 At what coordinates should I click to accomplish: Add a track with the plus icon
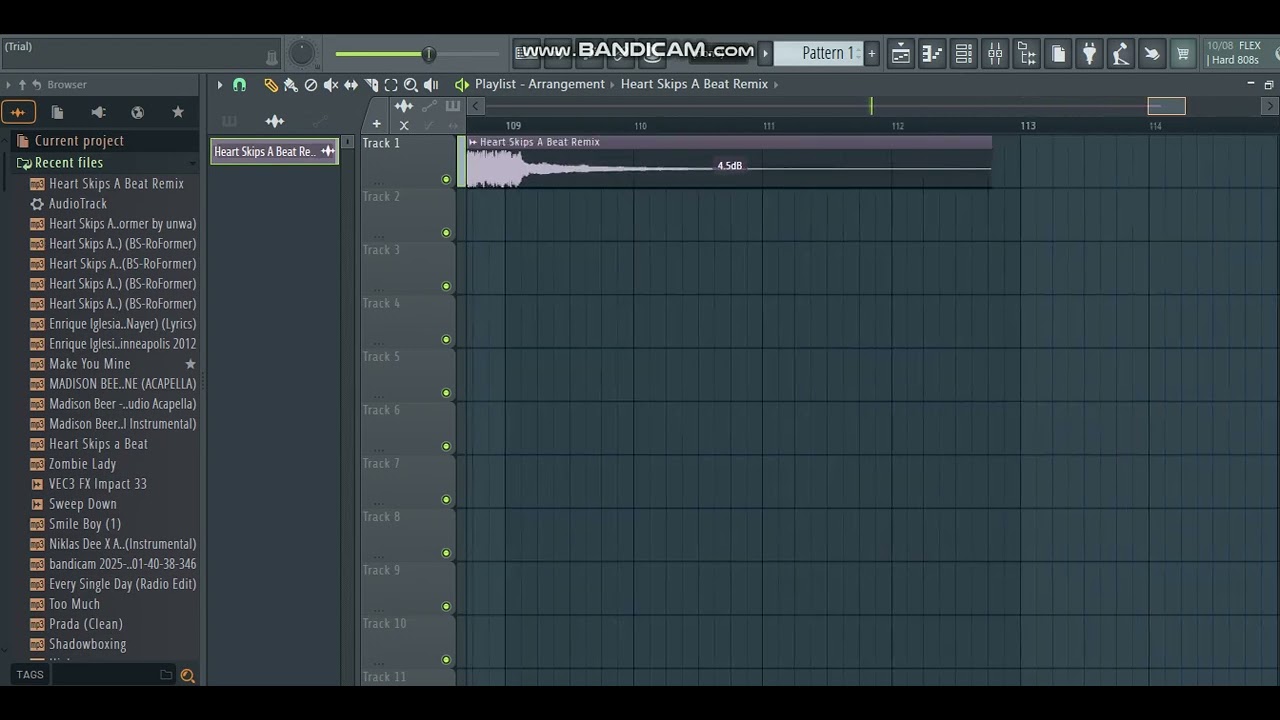click(376, 125)
